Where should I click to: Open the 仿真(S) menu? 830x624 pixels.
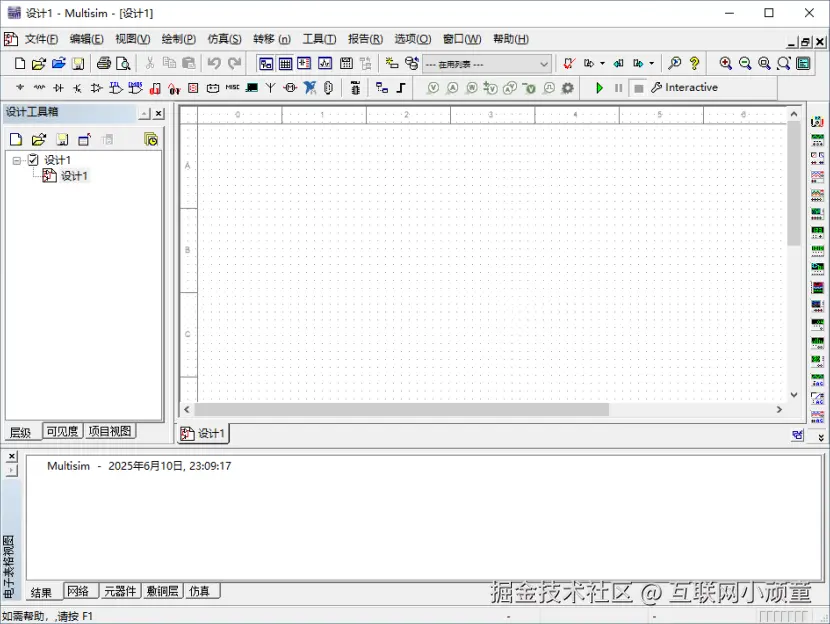[x=224, y=39]
